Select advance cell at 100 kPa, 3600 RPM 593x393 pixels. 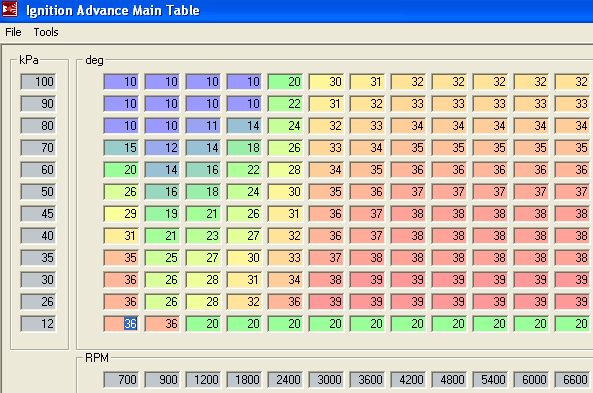367,82
